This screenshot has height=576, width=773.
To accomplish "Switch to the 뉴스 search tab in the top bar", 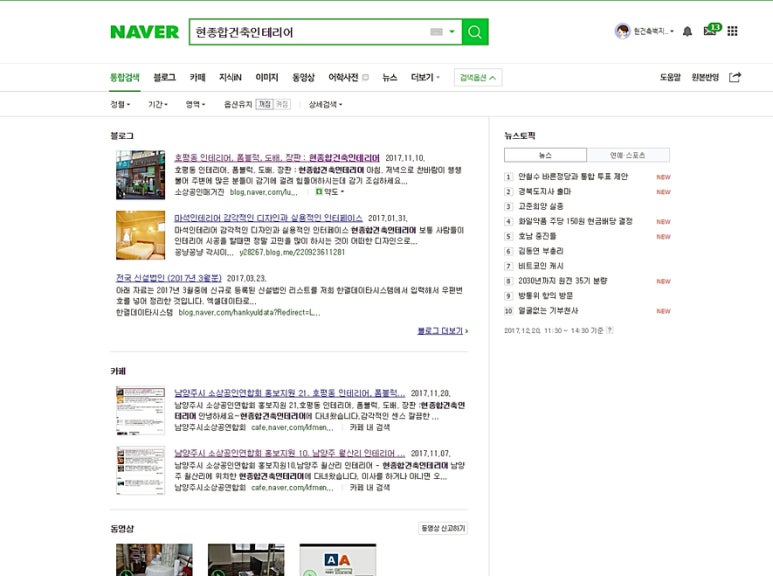I will point(389,77).
